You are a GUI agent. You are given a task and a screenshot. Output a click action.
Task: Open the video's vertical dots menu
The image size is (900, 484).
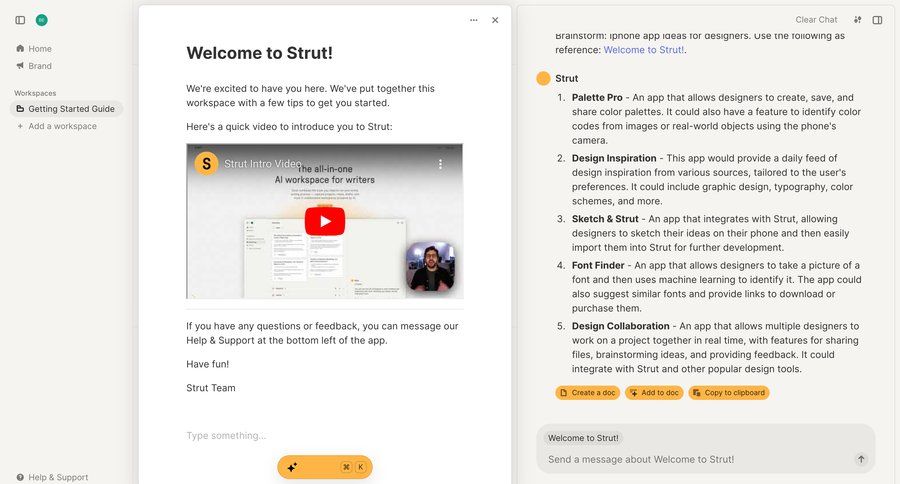pos(440,164)
